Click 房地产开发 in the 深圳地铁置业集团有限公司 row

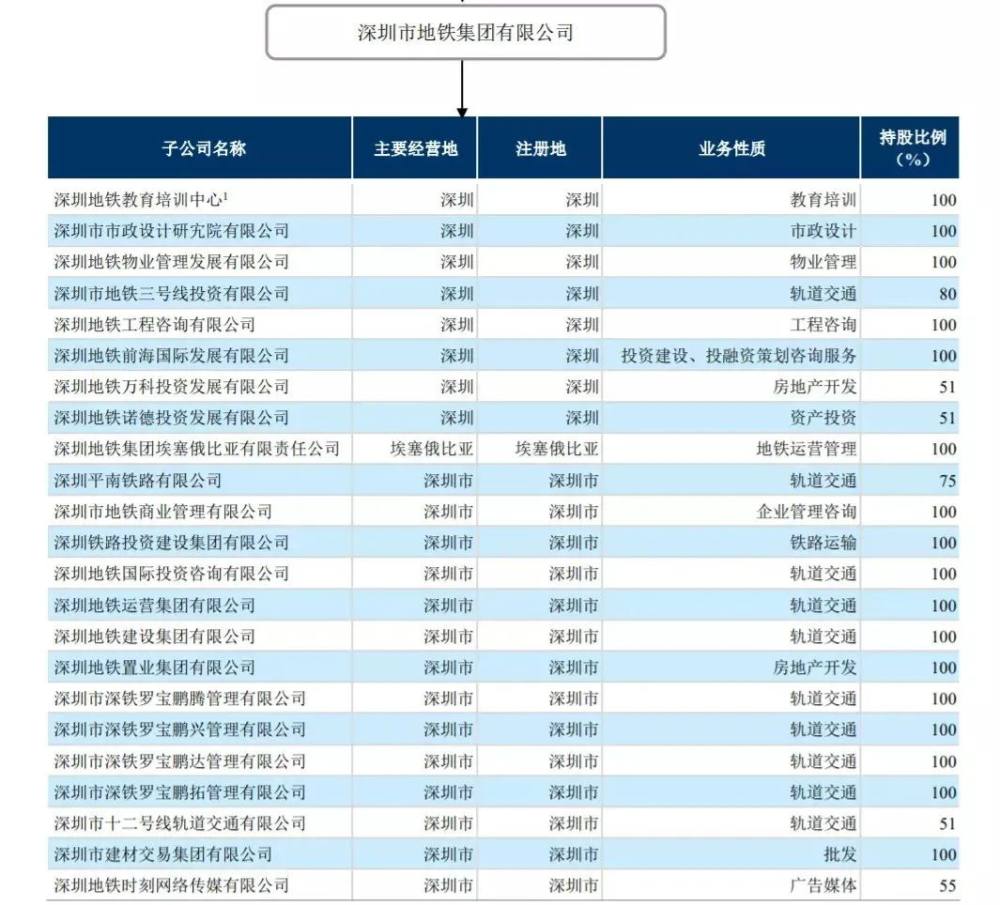(815, 668)
